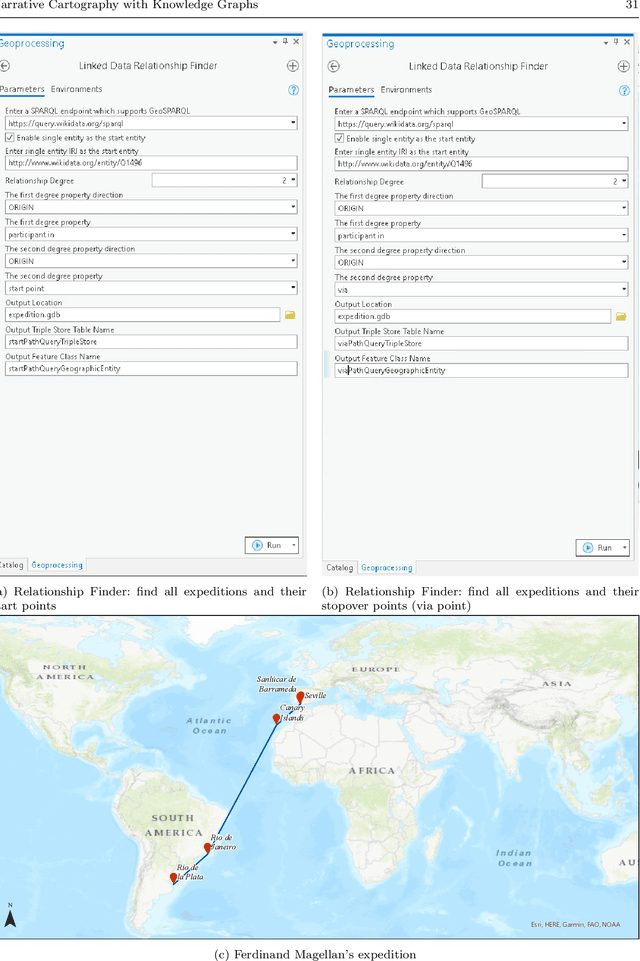Screen dimensions: 640x961
Task: Open Geoprocessing tab at bottom of left panel
Action: [x=57, y=565]
